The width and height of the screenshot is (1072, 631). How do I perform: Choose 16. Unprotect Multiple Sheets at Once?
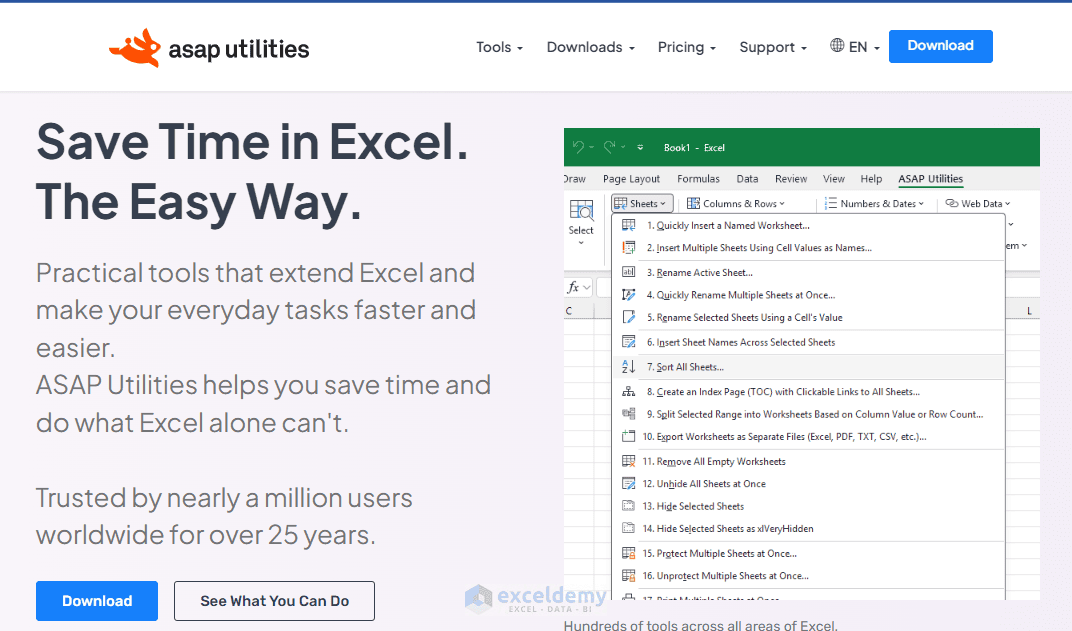(x=809, y=576)
